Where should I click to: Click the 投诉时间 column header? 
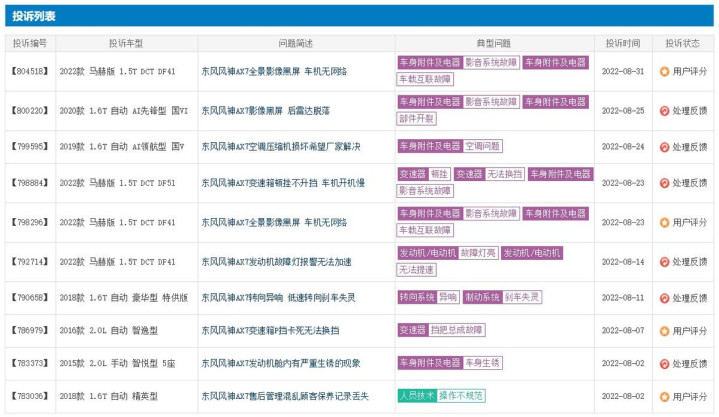click(623, 44)
